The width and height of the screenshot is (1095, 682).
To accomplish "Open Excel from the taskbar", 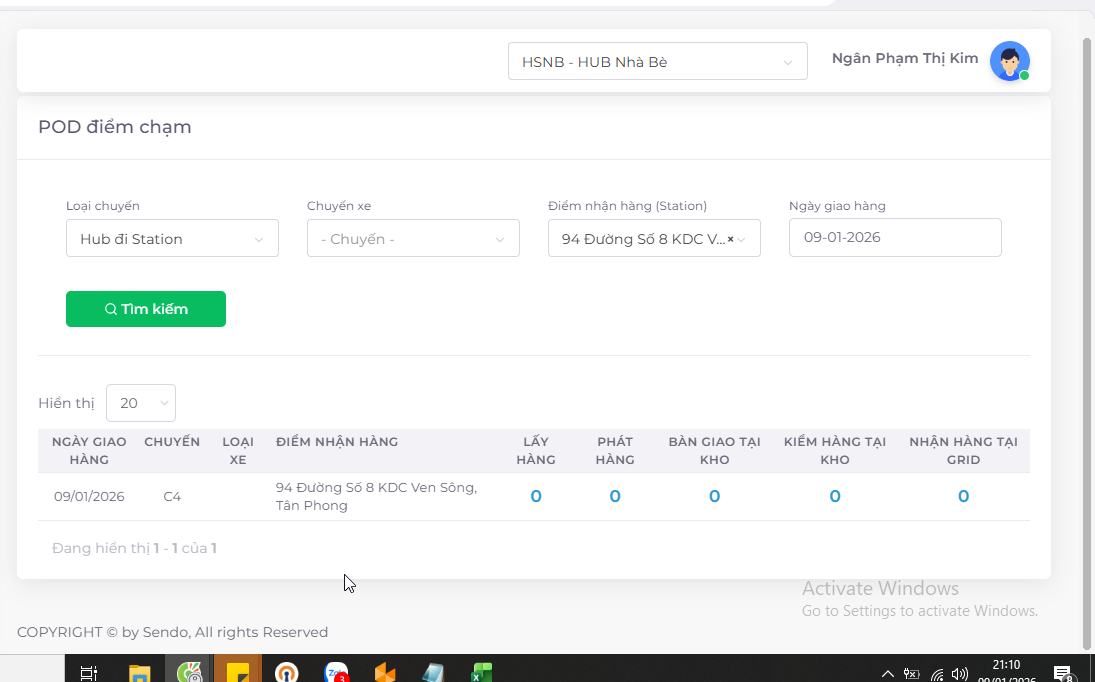I will 481,673.
